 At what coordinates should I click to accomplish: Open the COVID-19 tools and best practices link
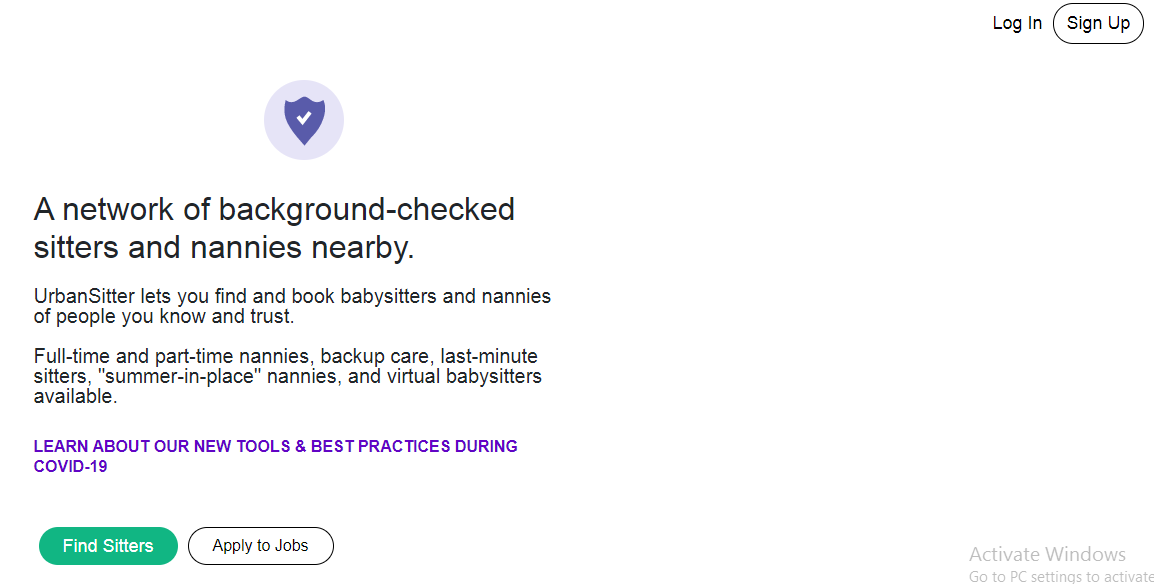coord(275,447)
